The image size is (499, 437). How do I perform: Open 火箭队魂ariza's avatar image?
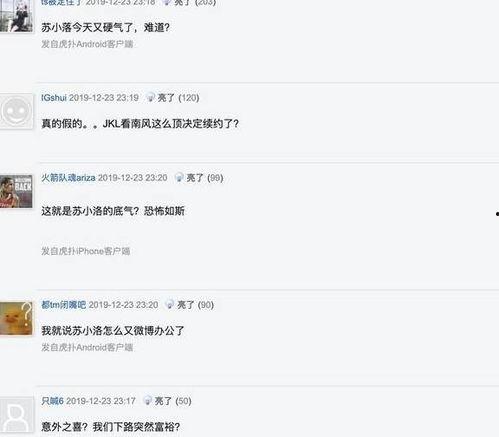pos(16,191)
